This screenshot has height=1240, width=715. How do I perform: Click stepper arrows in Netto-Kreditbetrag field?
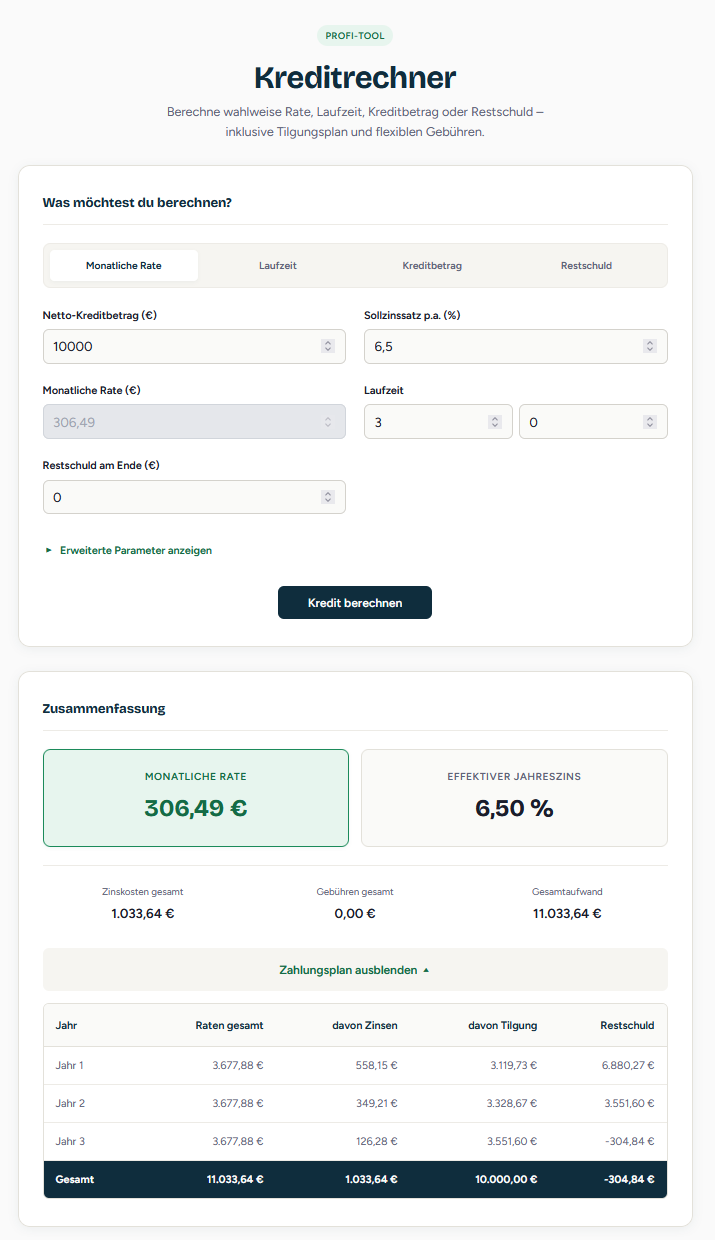coord(327,346)
